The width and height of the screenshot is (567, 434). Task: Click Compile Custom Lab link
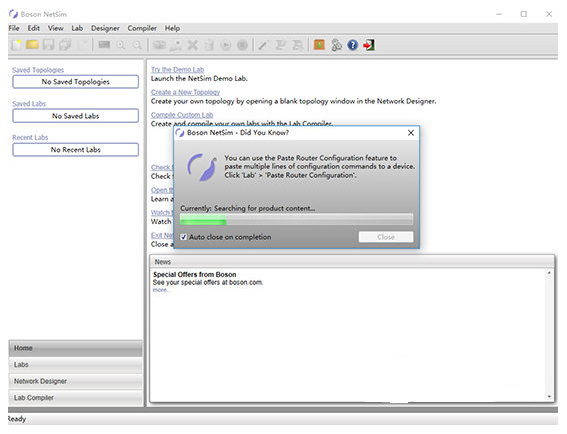click(182, 115)
